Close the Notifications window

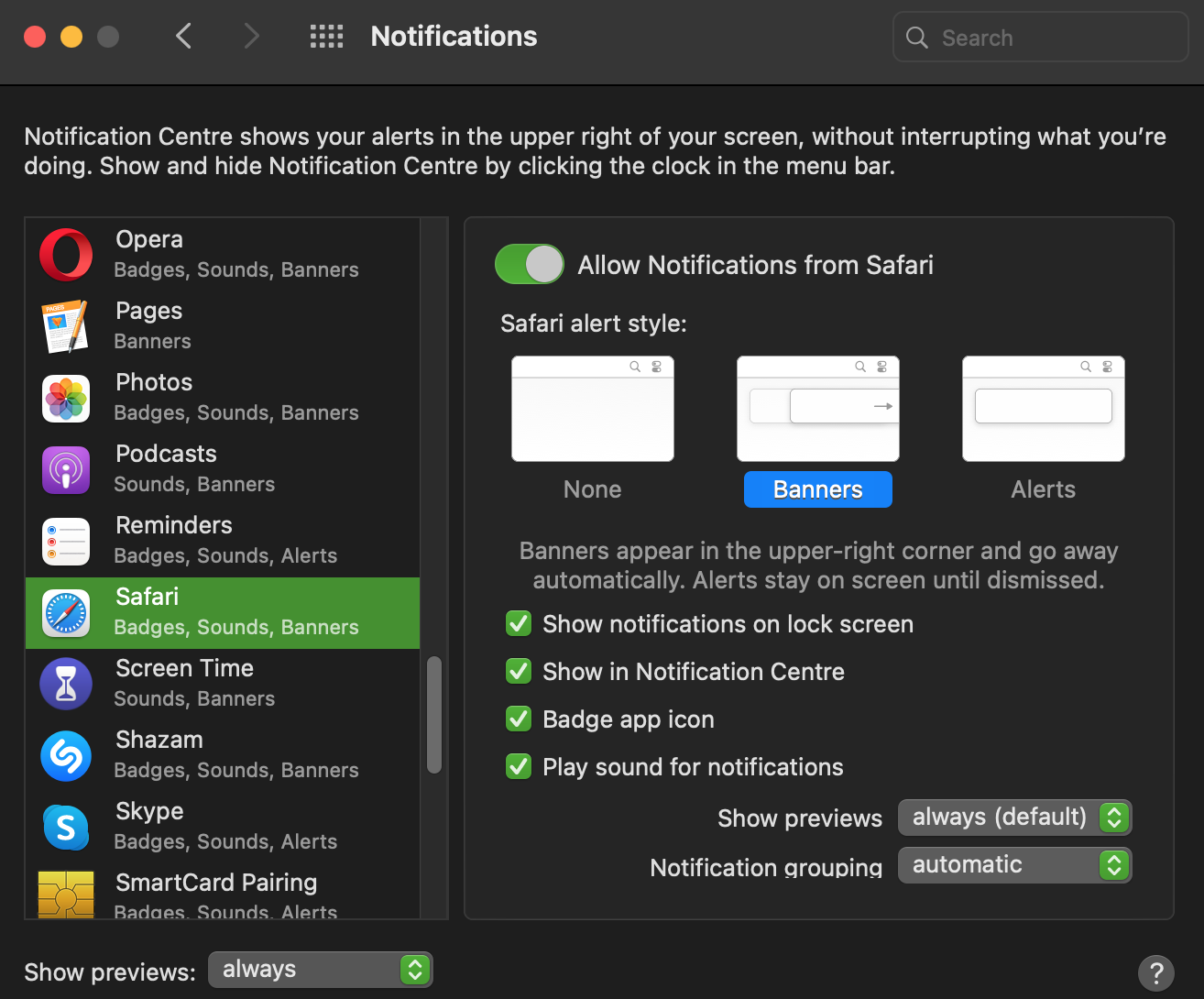pos(35,37)
